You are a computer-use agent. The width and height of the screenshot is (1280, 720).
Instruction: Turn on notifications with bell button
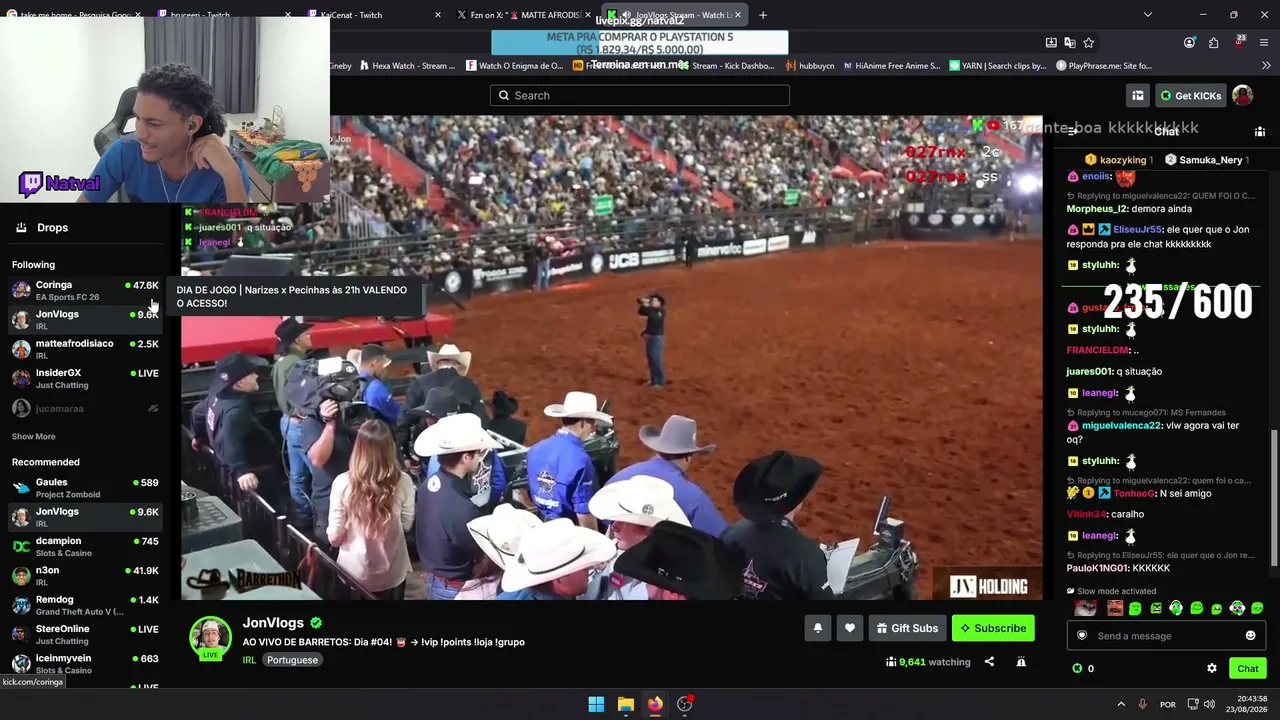tap(817, 628)
